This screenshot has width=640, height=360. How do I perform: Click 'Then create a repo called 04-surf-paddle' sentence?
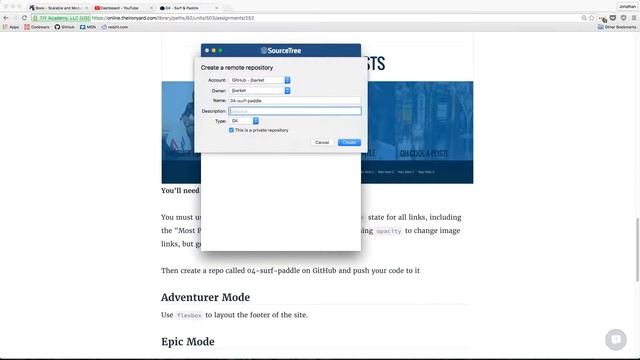coord(290,271)
